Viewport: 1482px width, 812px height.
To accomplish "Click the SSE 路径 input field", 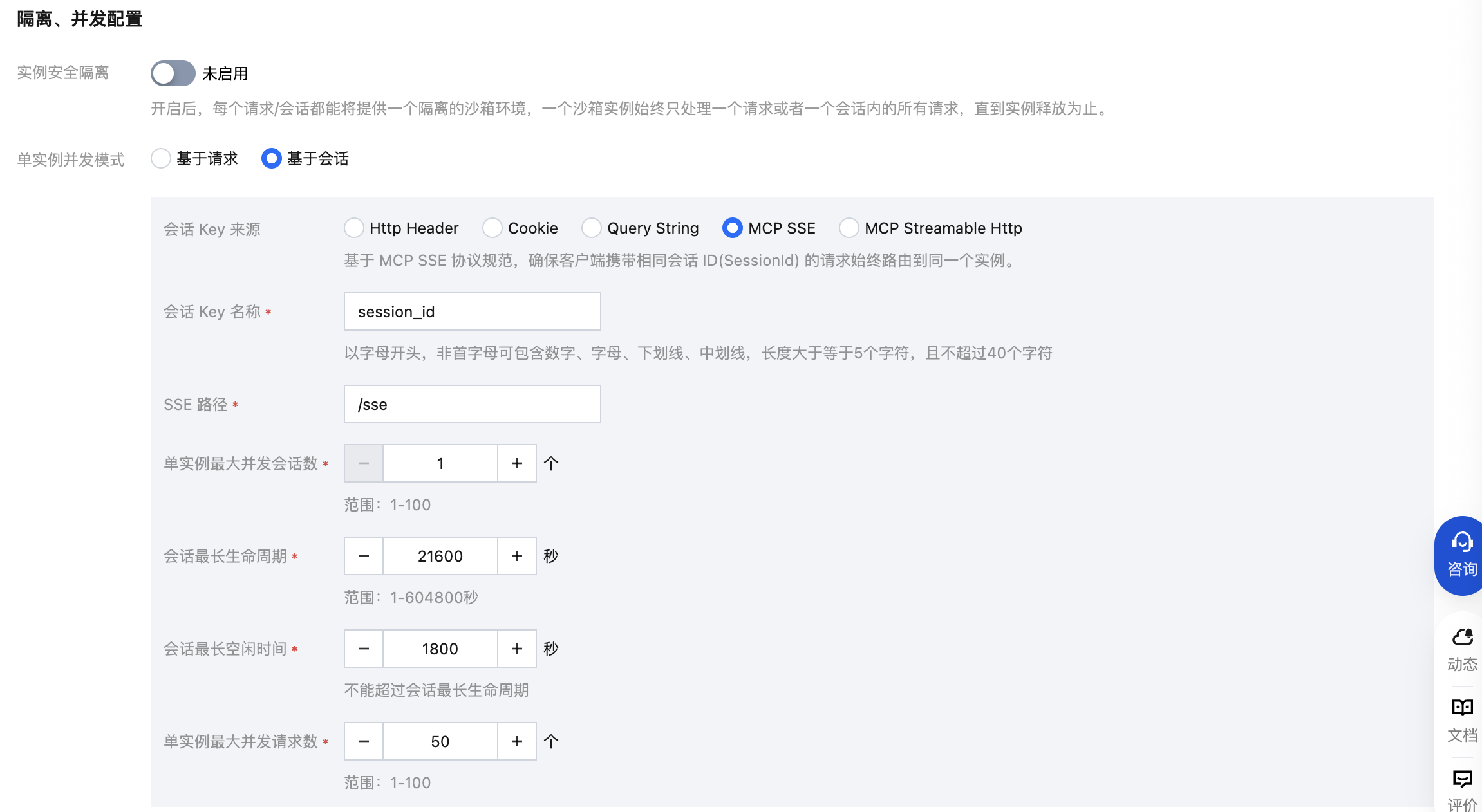I will (x=472, y=404).
